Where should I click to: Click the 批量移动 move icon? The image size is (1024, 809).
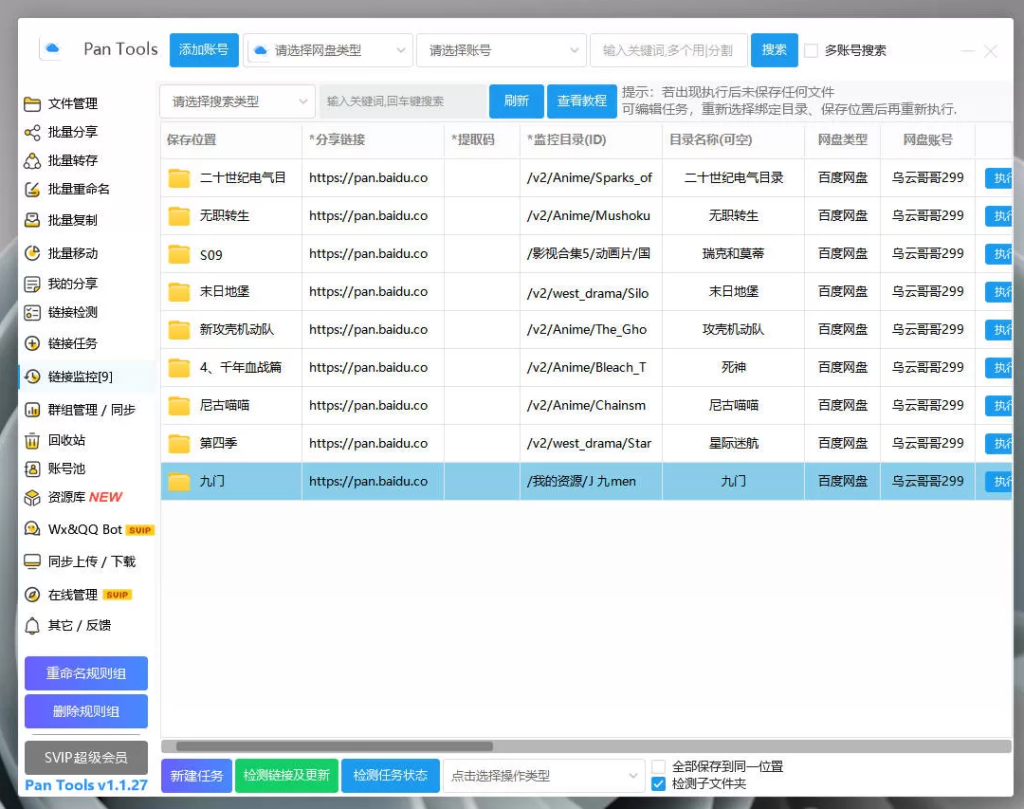[x=32, y=253]
